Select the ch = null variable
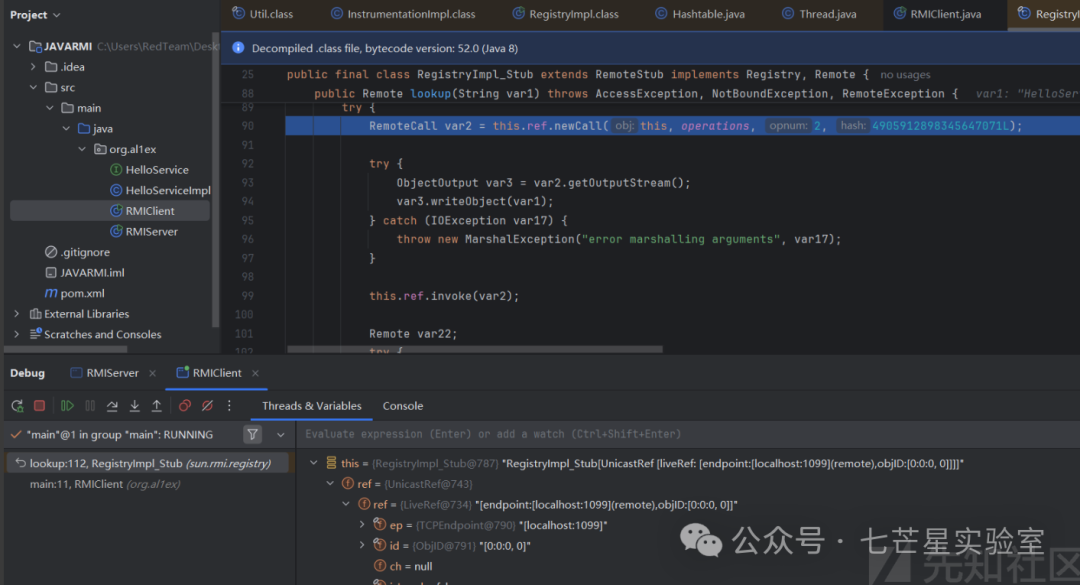 pos(403,566)
